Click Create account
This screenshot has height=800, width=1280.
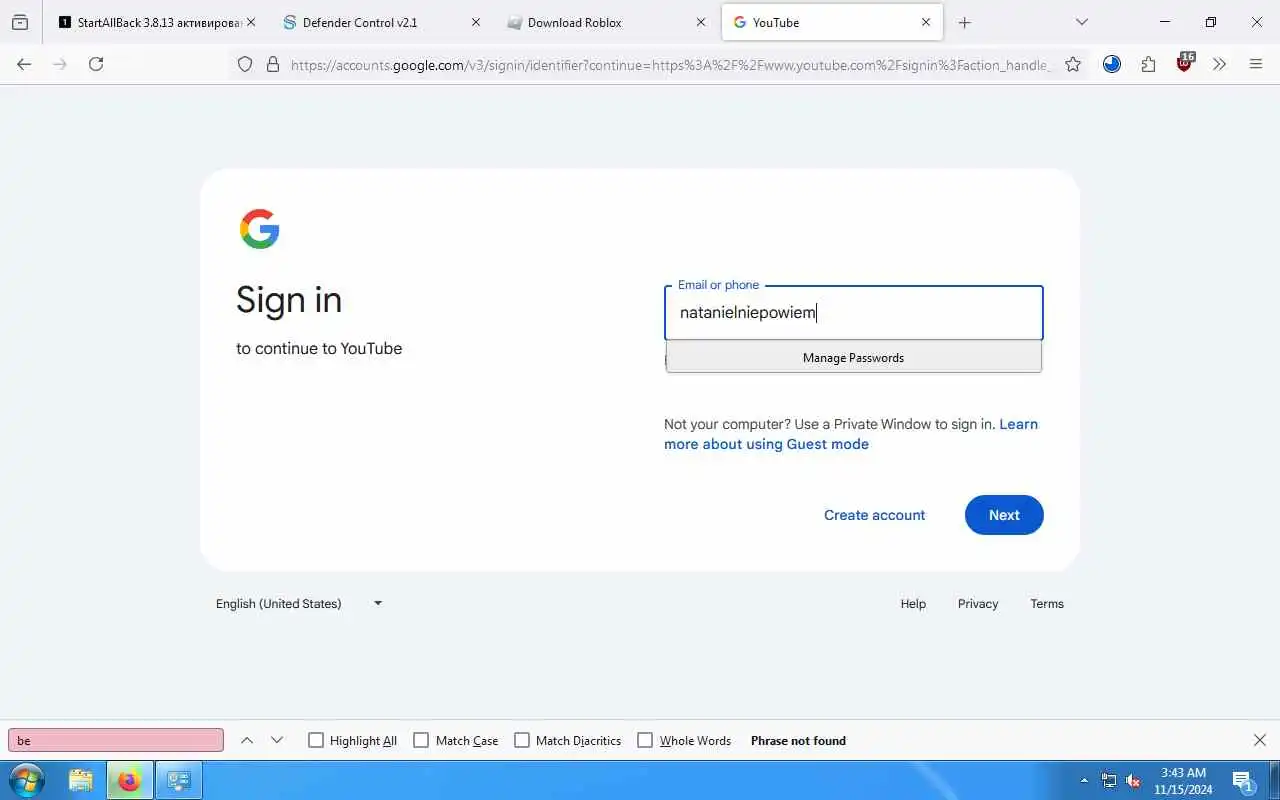pyautogui.click(x=875, y=515)
